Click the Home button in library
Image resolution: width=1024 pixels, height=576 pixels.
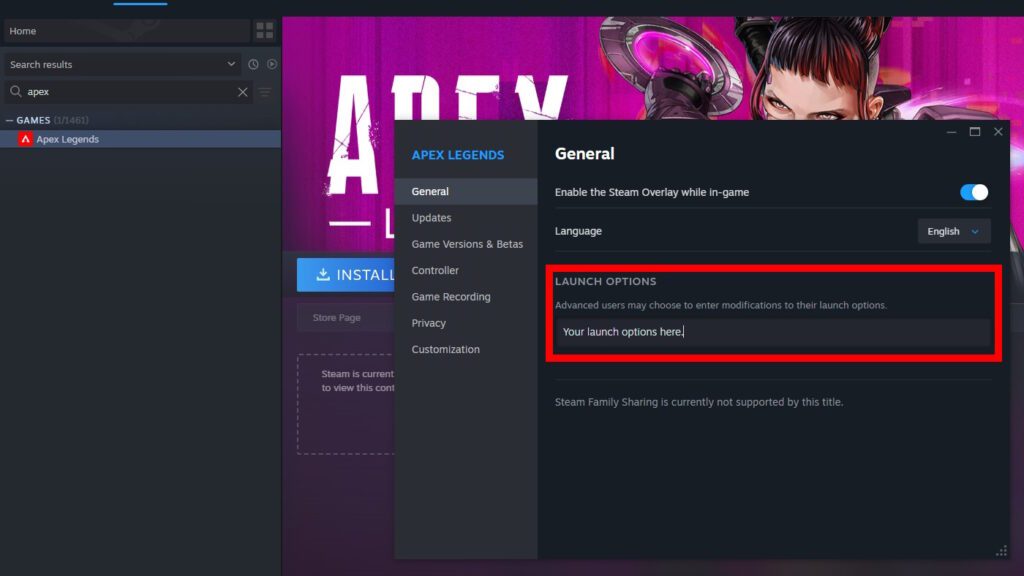coord(127,31)
